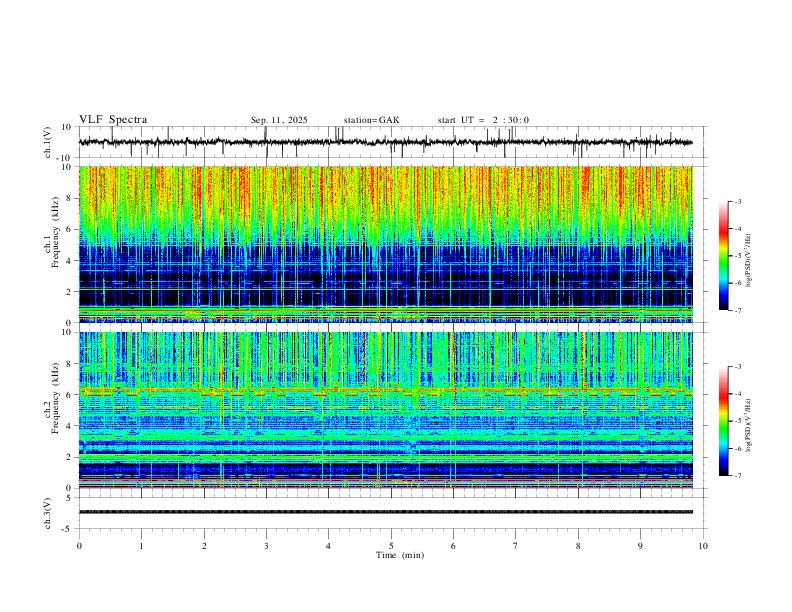Click the lower color scale bar
Image resolution: width=792 pixels, height=612 pixels.
pos(723,421)
